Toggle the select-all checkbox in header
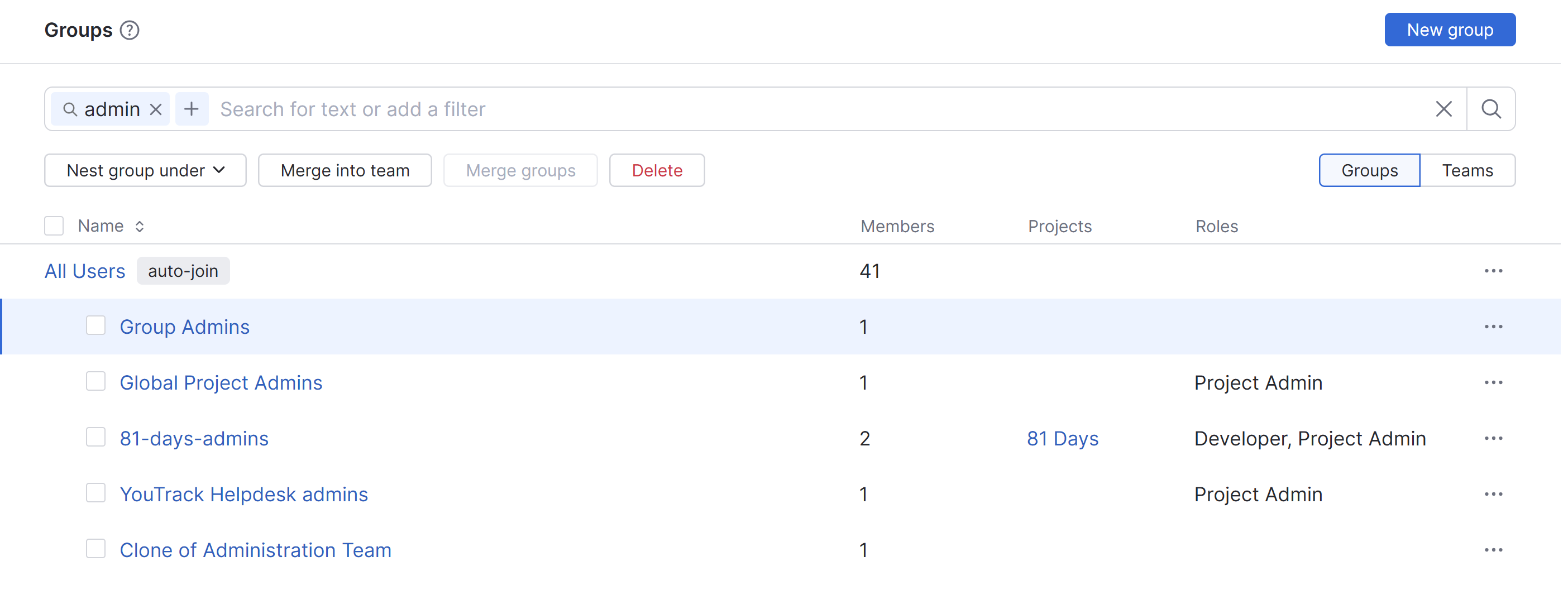Screen dimensions: 1568x614 click(x=54, y=226)
